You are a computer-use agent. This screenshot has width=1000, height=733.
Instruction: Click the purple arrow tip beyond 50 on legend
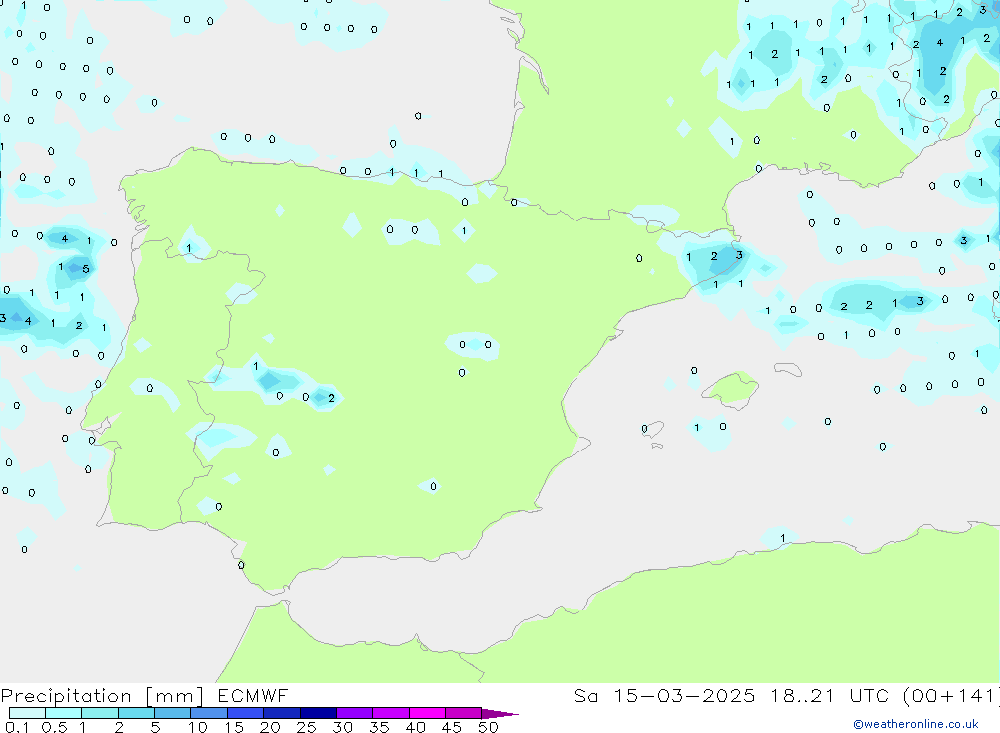coord(500,714)
